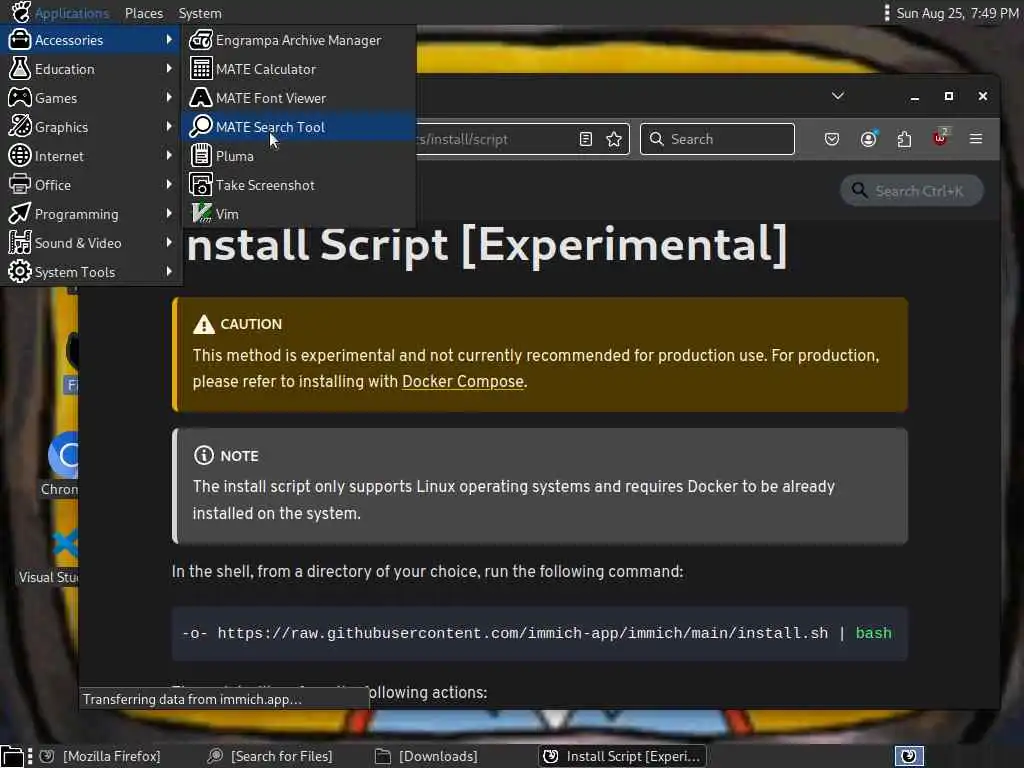Click the Sound & Video film icon
The height and width of the screenshot is (768, 1024).
20,243
